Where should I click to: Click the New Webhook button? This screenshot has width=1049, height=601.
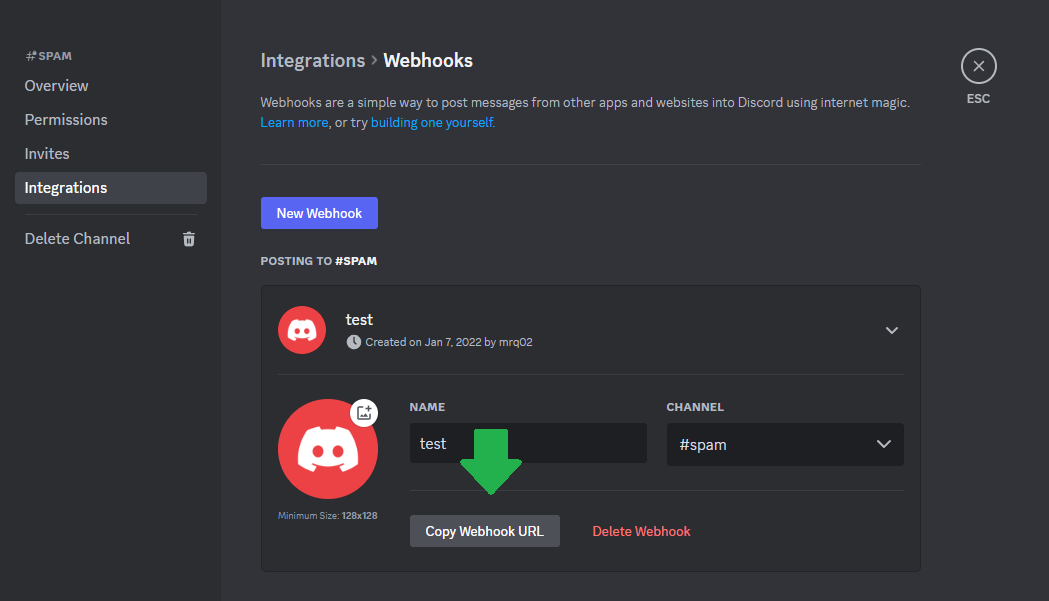click(x=319, y=213)
